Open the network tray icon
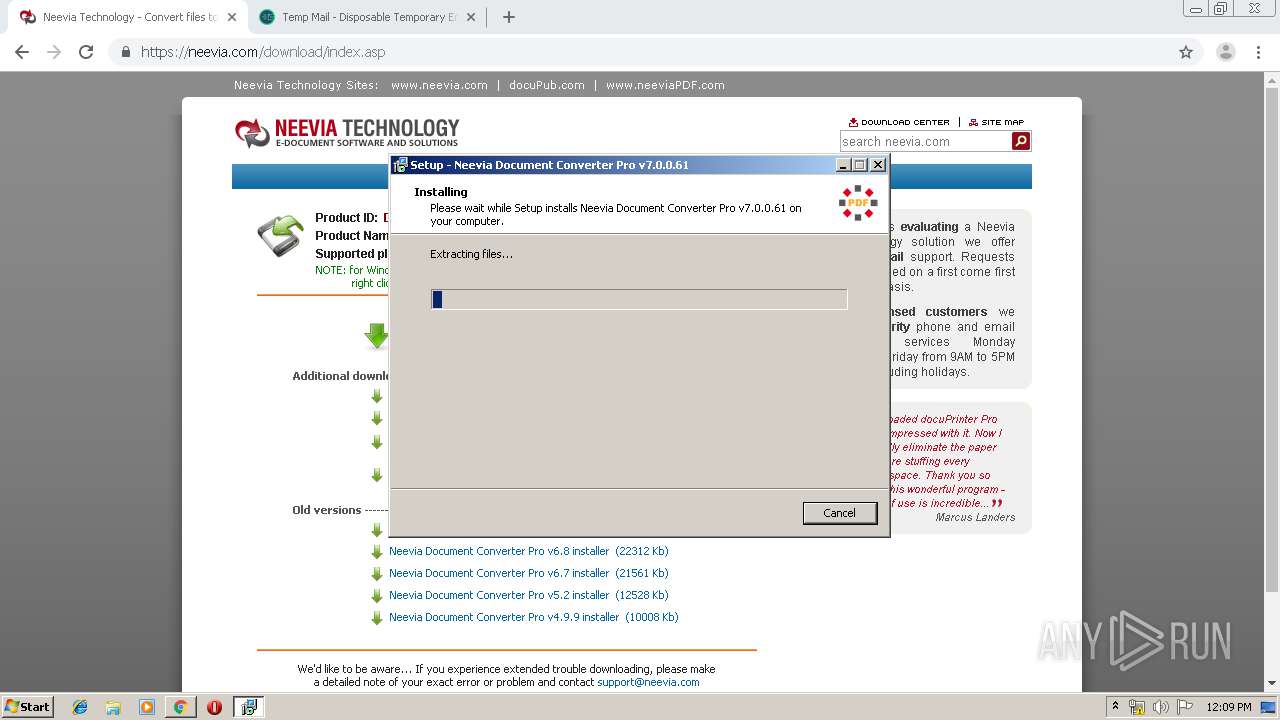The image size is (1280, 720). (1137, 707)
